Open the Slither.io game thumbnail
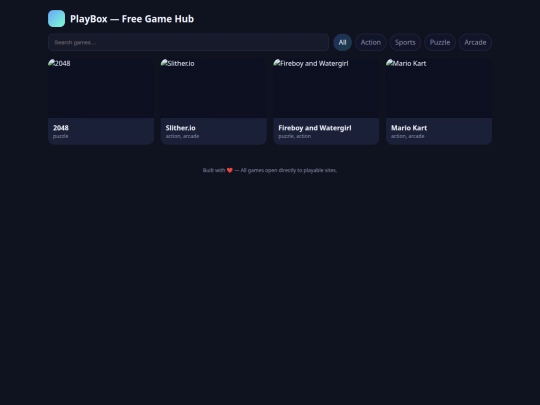540x405 pixels. tap(214, 89)
